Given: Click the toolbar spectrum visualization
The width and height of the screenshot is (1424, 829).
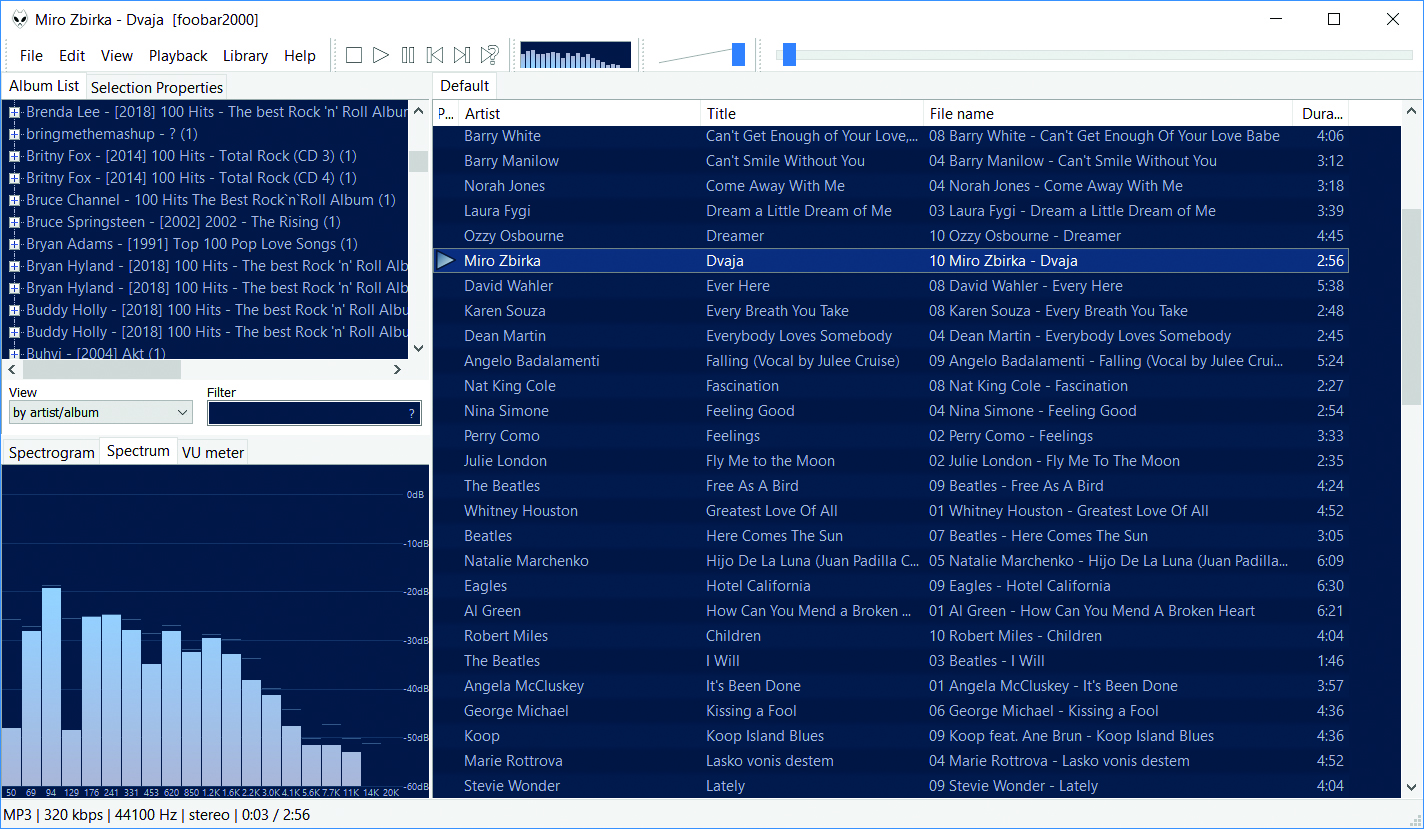Looking at the screenshot, I should pos(576,55).
